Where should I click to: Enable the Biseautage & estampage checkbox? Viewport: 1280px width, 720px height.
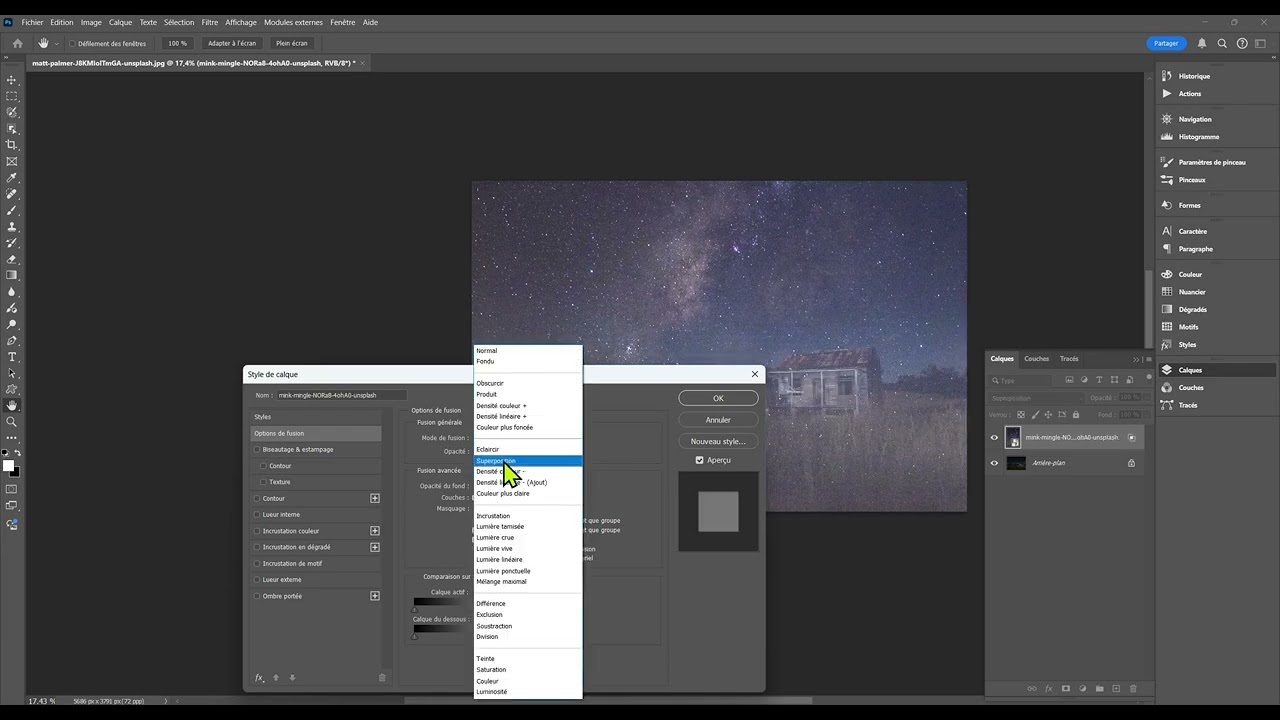[257, 450]
